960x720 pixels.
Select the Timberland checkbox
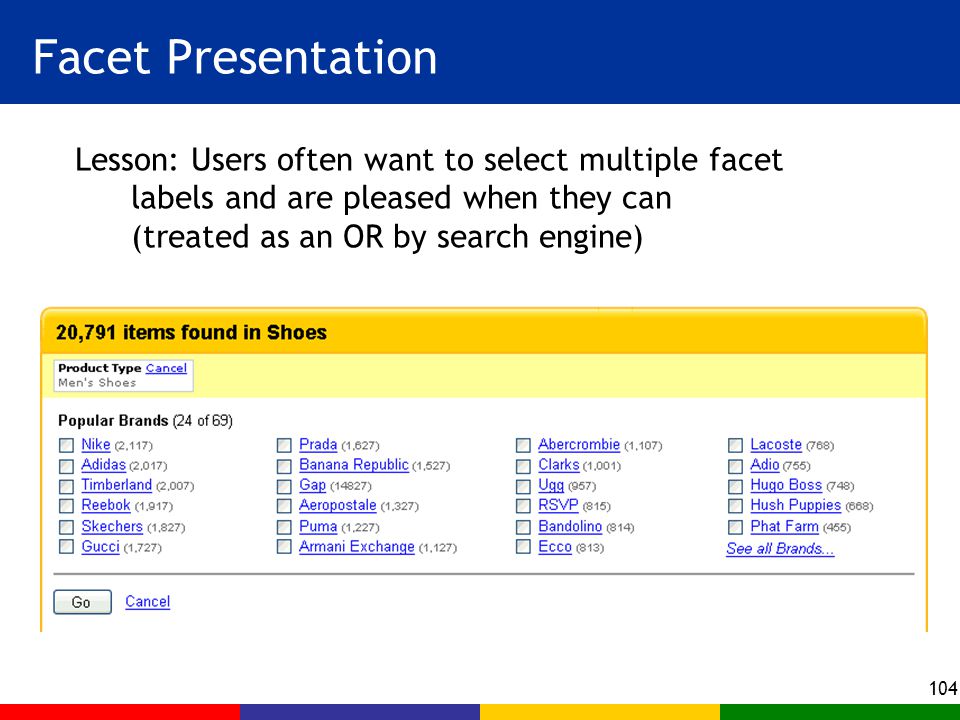click(x=66, y=486)
